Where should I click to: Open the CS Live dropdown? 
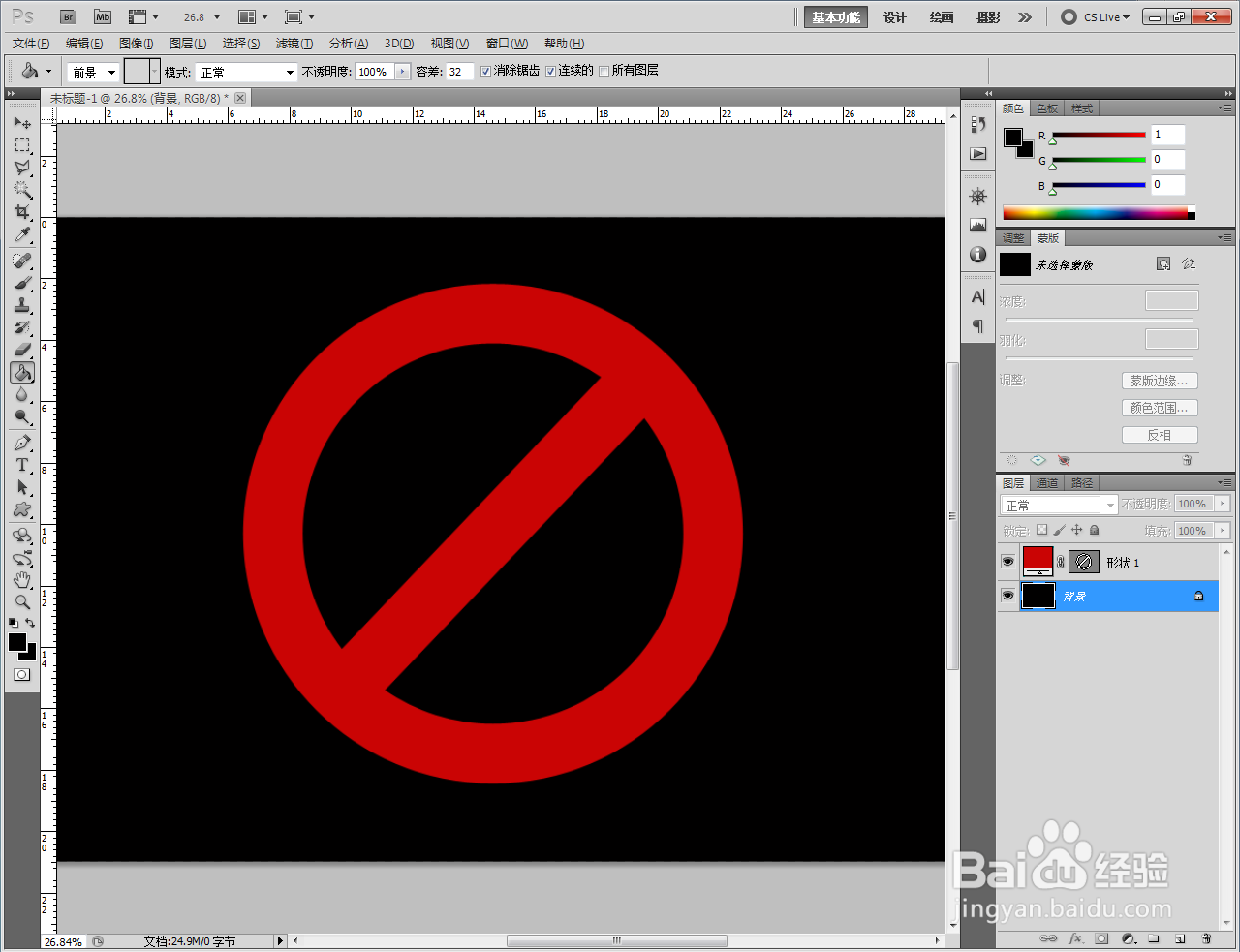[1097, 17]
